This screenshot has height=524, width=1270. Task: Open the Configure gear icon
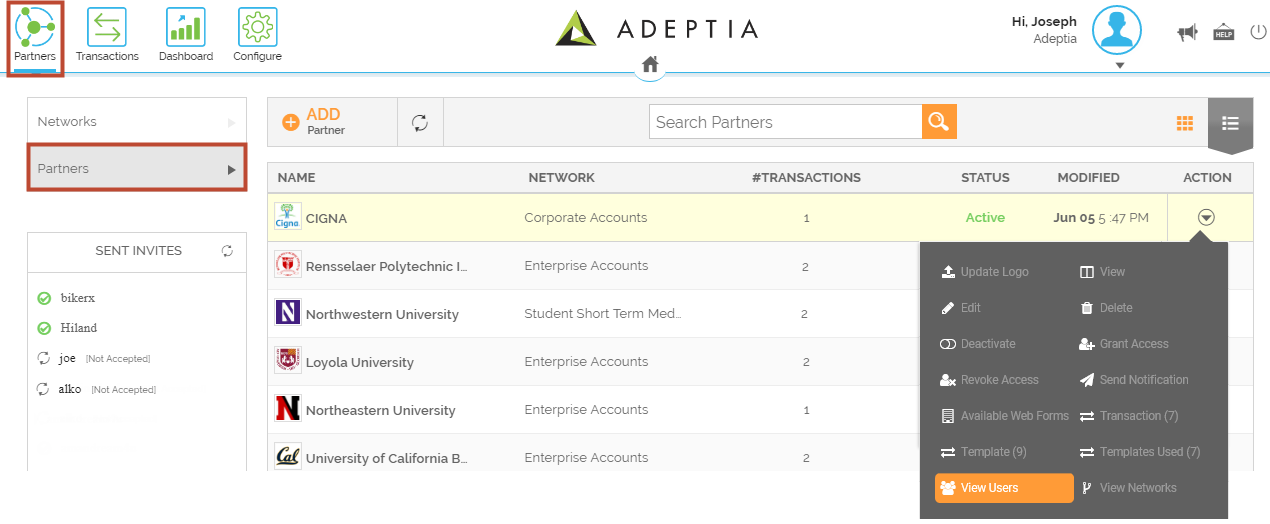257,27
